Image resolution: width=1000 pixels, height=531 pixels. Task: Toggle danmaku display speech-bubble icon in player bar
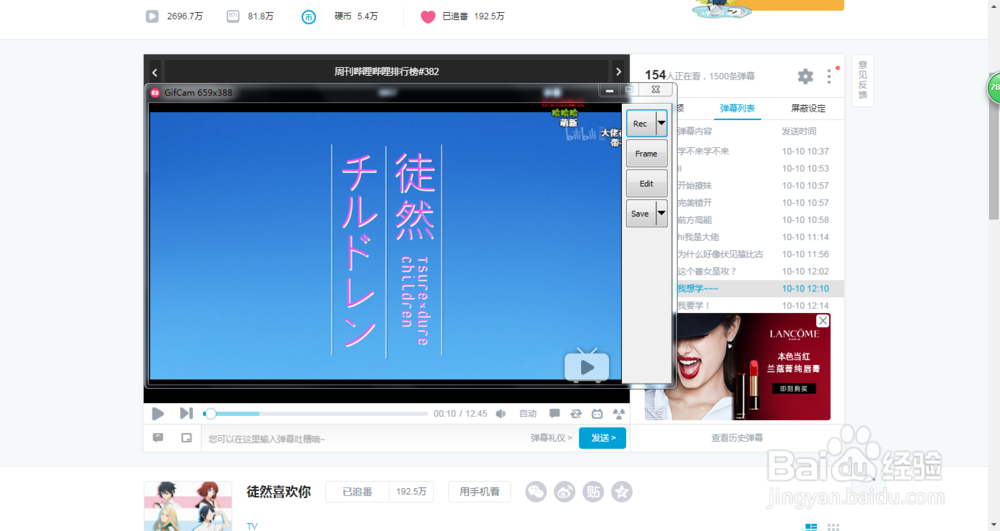(x=555, y=414)
